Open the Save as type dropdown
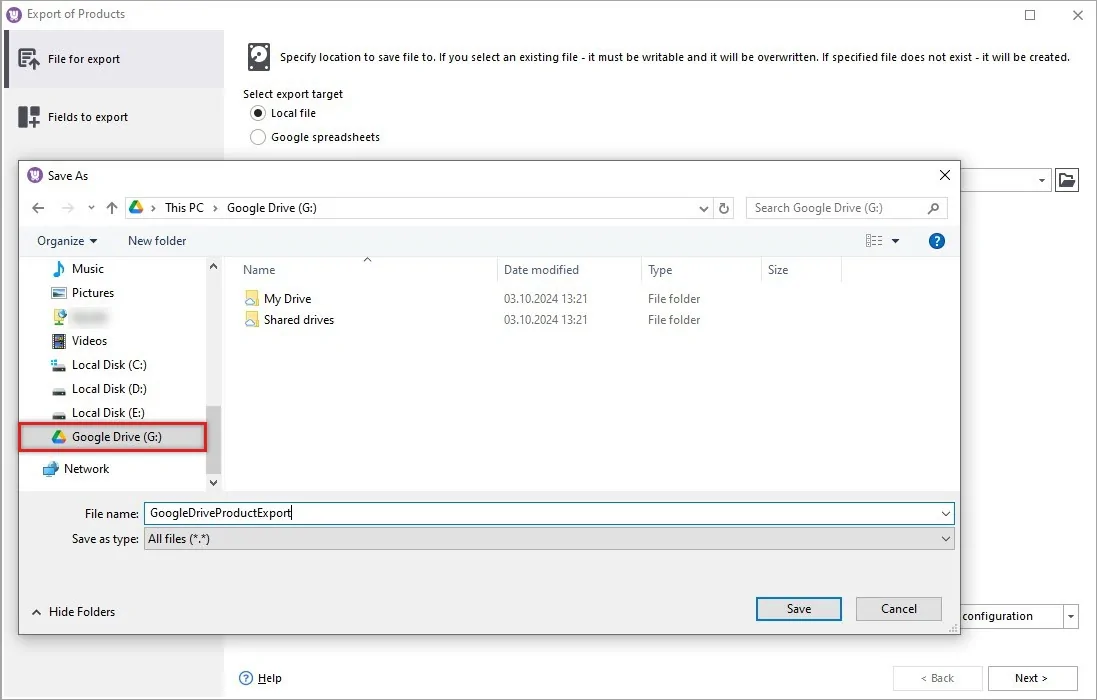 (x=944, y=538)
